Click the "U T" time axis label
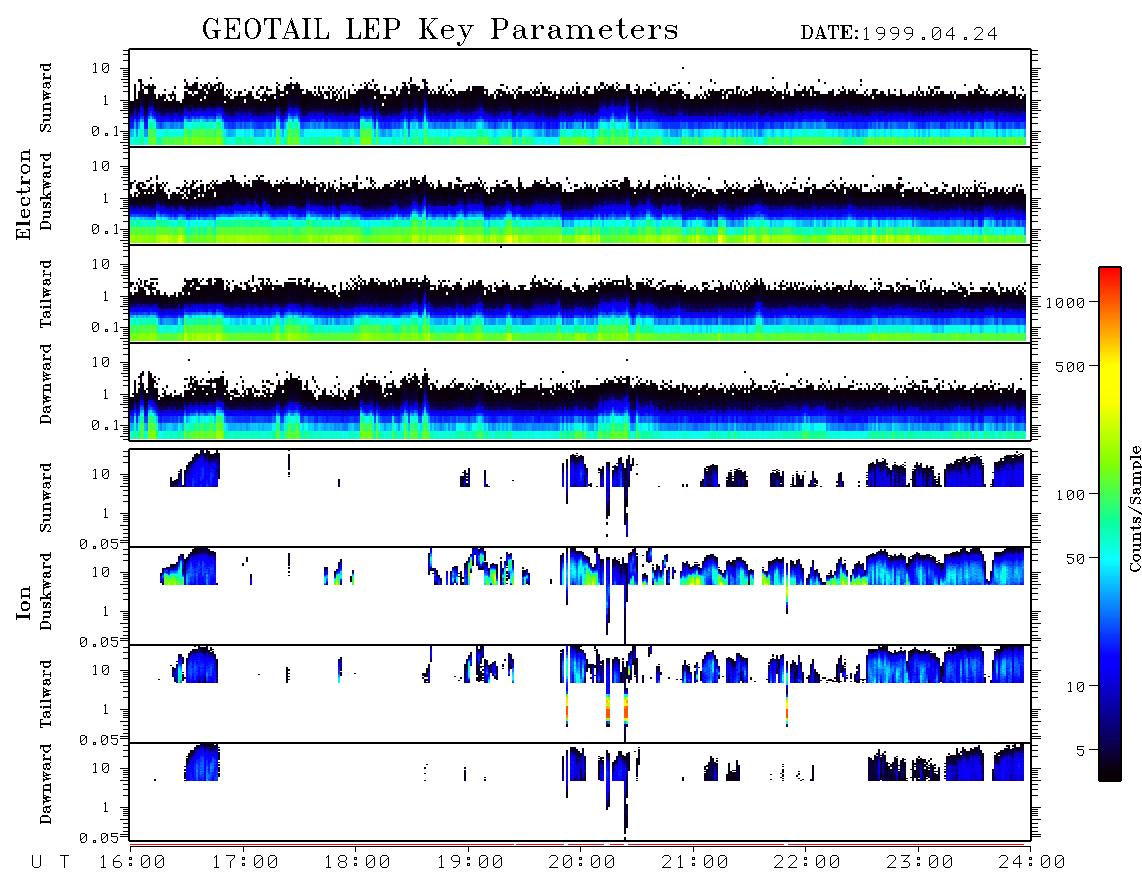The height and width of the screenshot is (880, 1142). pos(50,863)
